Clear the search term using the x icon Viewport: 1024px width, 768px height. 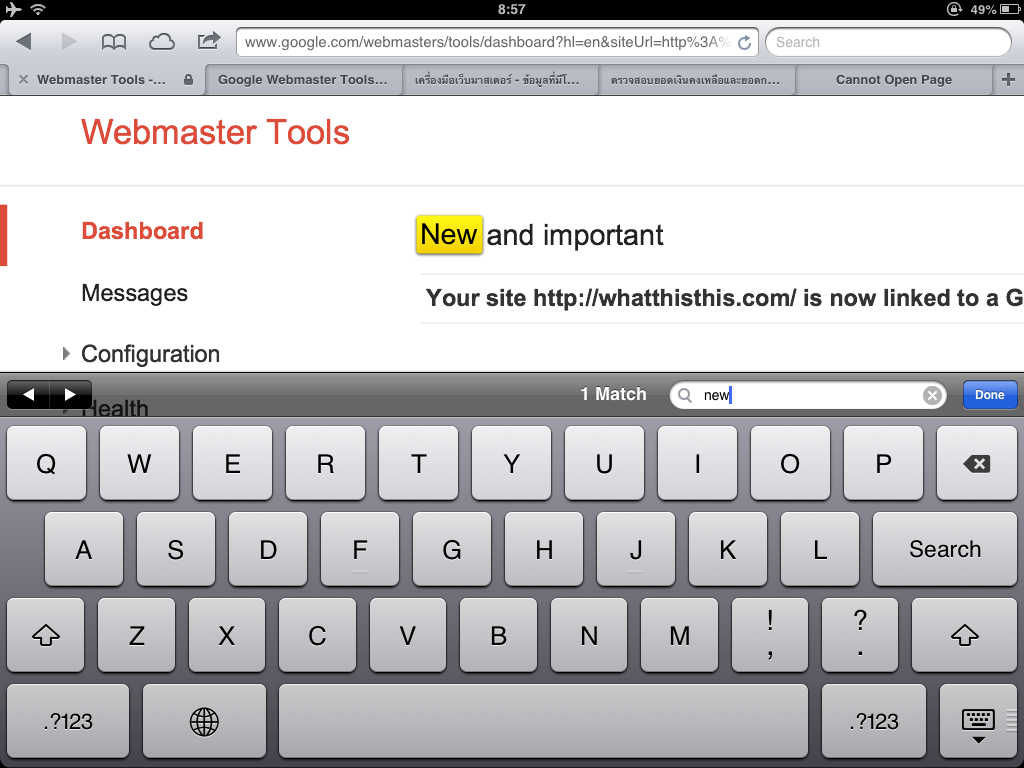tap(931, 394)
